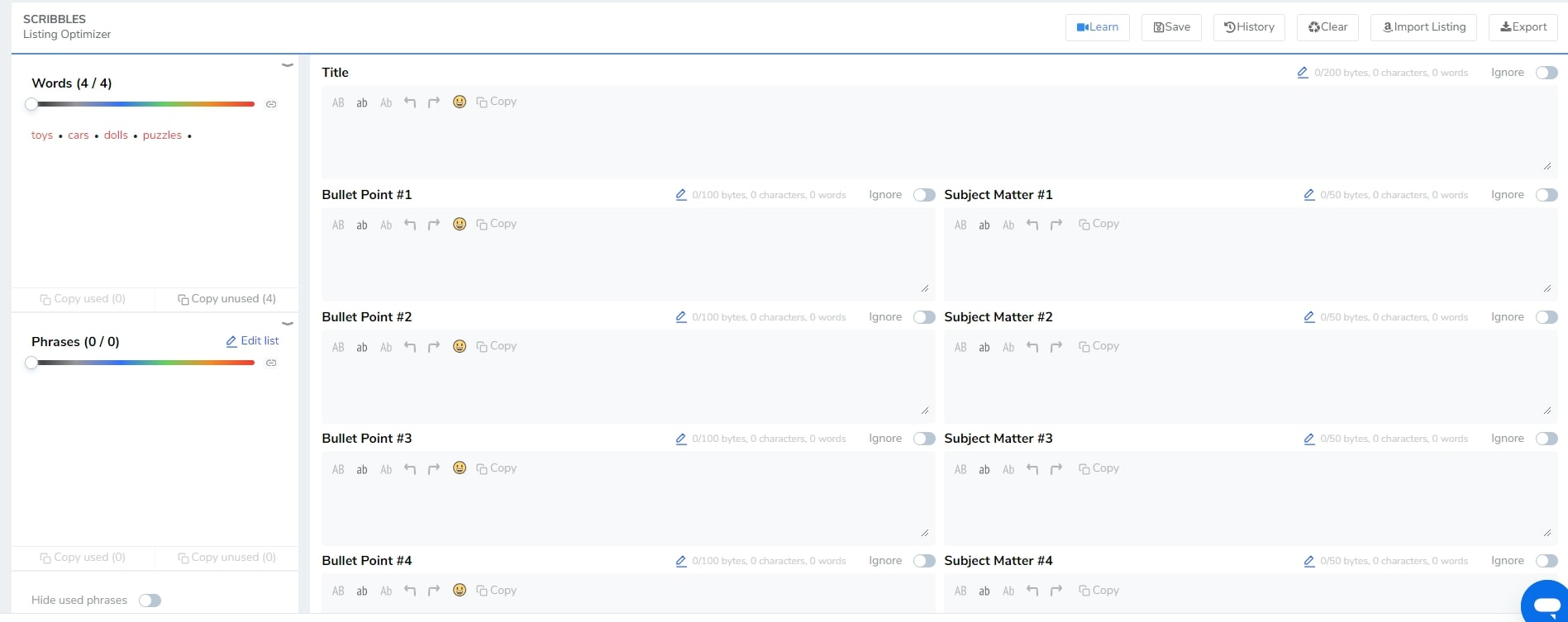
Task: Click Copy in Subject Matter #2 toolbar
Action: 1099,346
